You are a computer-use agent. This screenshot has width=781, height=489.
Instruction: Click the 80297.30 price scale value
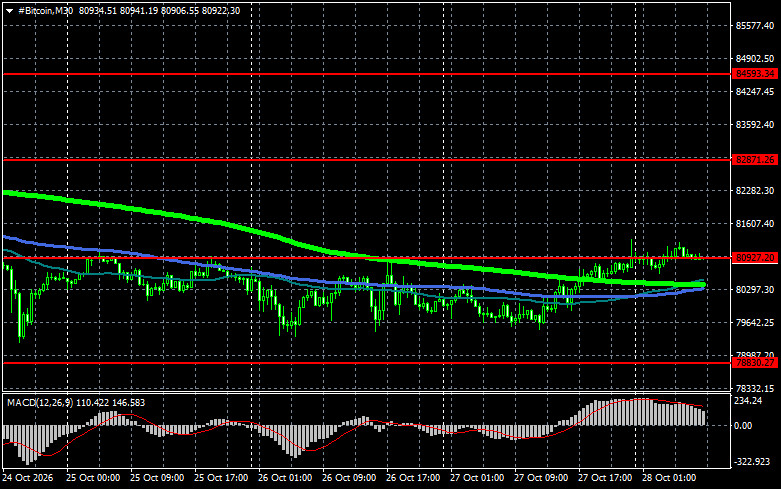click(755, 289)
